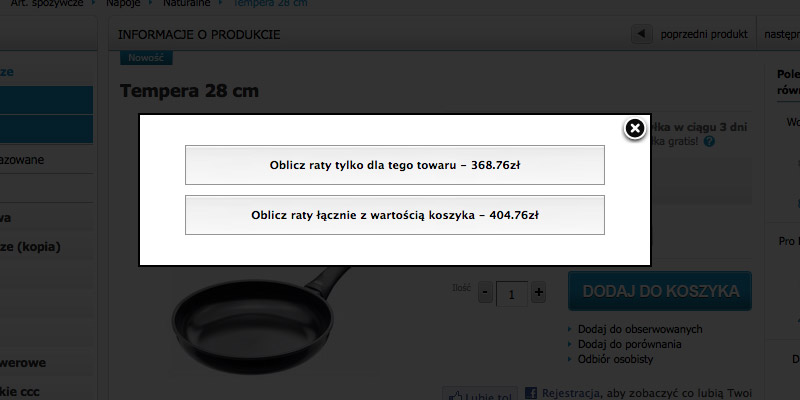Close the installment popup with X icon
800x400 pixels.
[x=635, y=129]
